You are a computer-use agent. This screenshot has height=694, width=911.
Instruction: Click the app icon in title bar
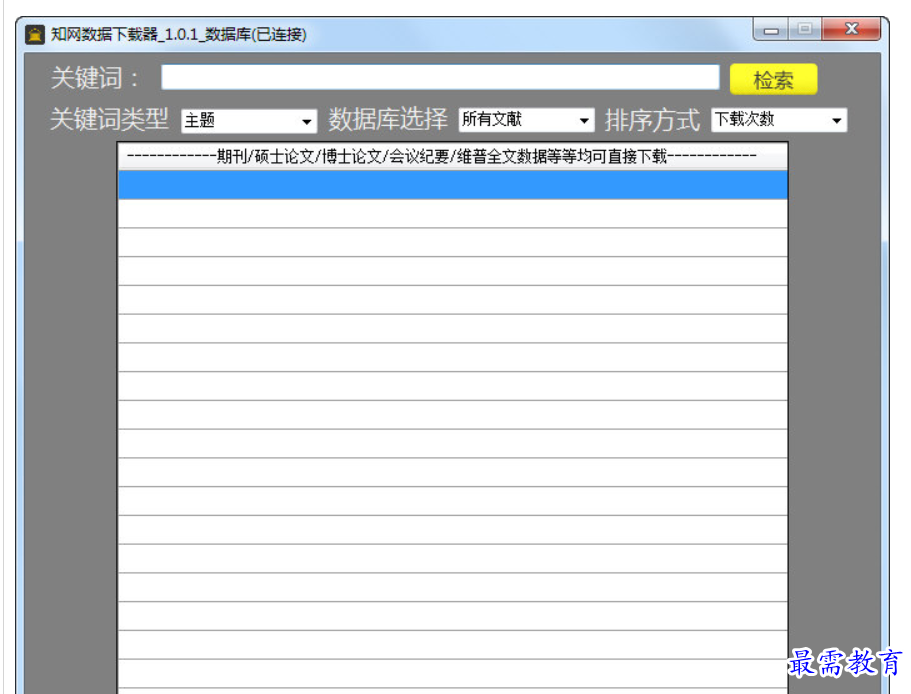tap(35, 35)
